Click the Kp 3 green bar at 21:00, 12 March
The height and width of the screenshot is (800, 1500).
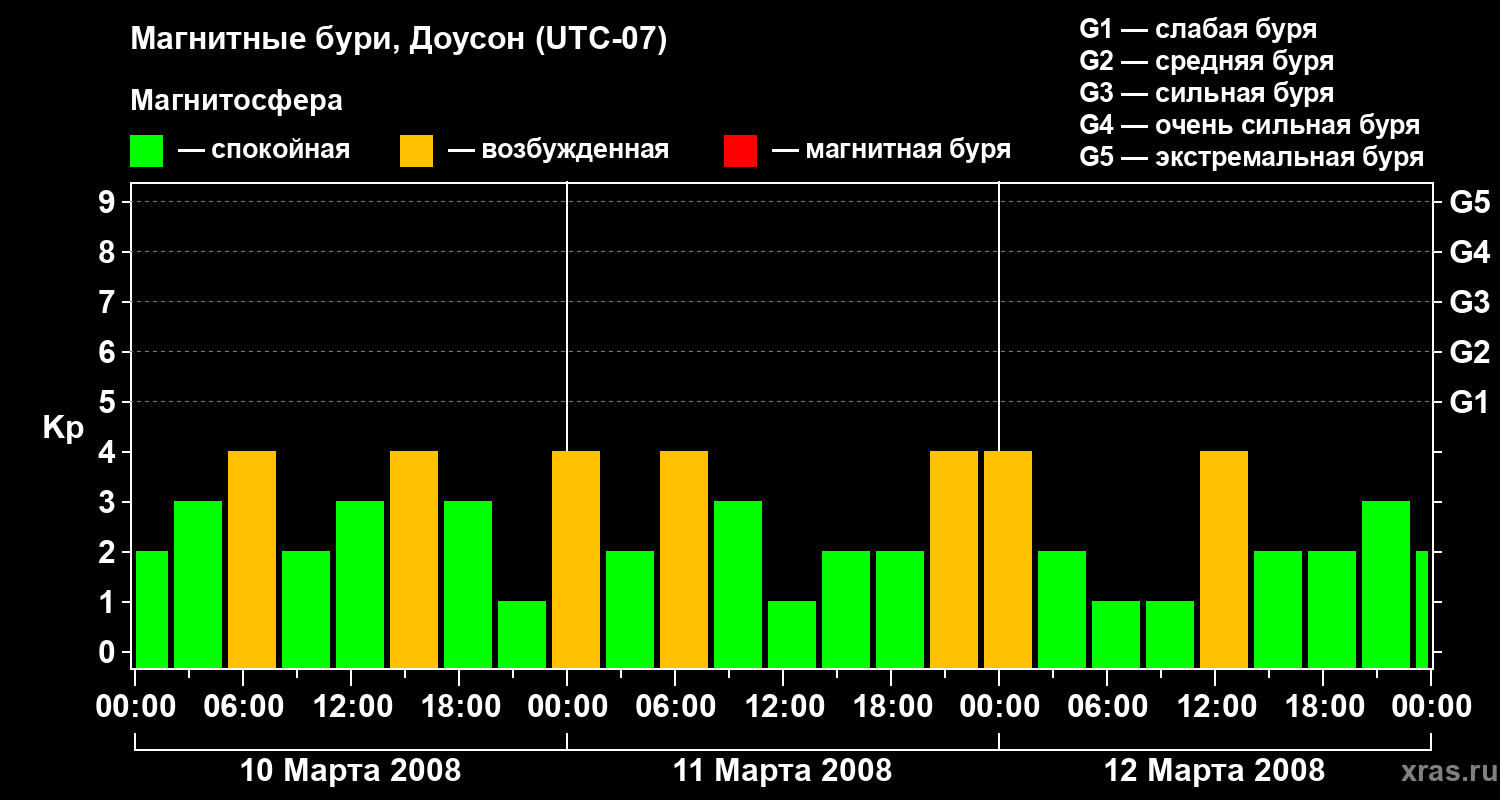[1386, 585]
